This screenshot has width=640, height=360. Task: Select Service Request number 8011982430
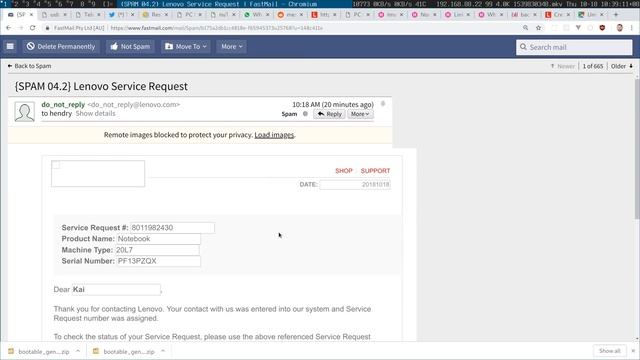tap(172, 228)
